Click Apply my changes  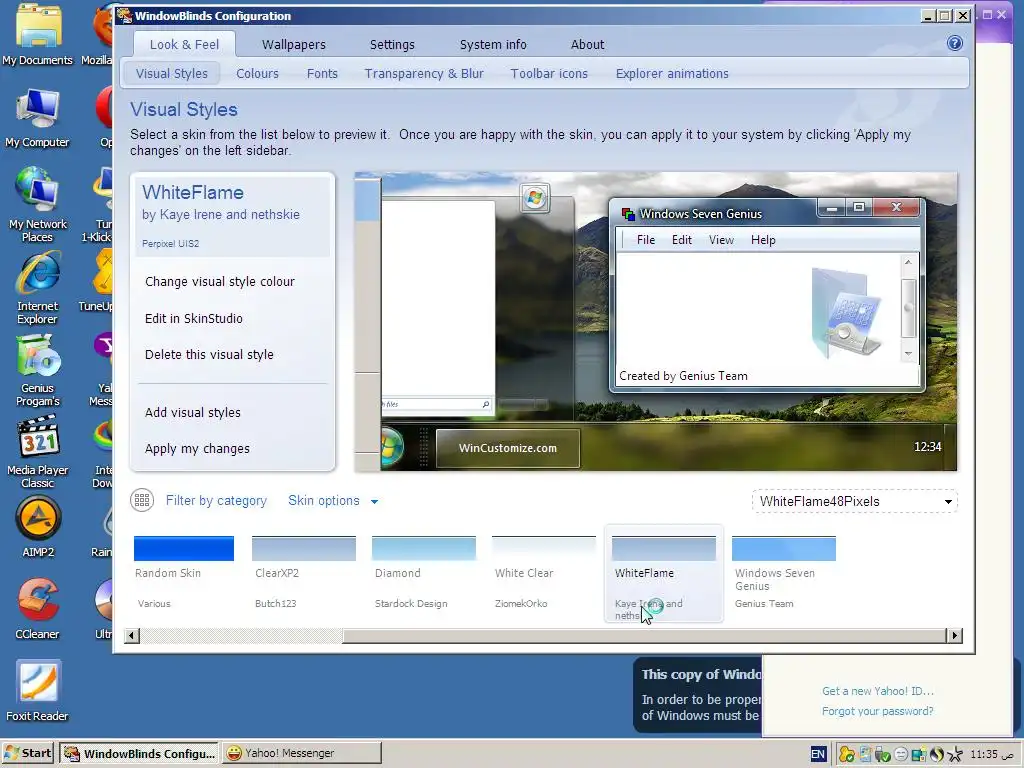(x=197, y=449)
